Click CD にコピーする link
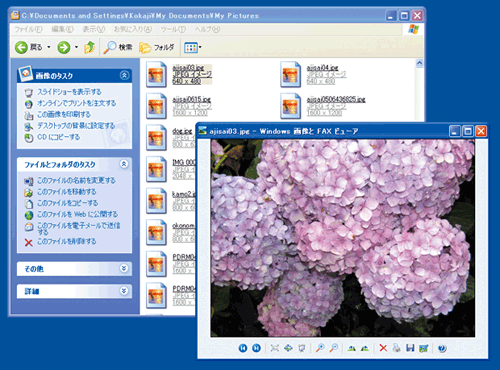Viewport: 500px width, 370px height. (x=58, y=137)
